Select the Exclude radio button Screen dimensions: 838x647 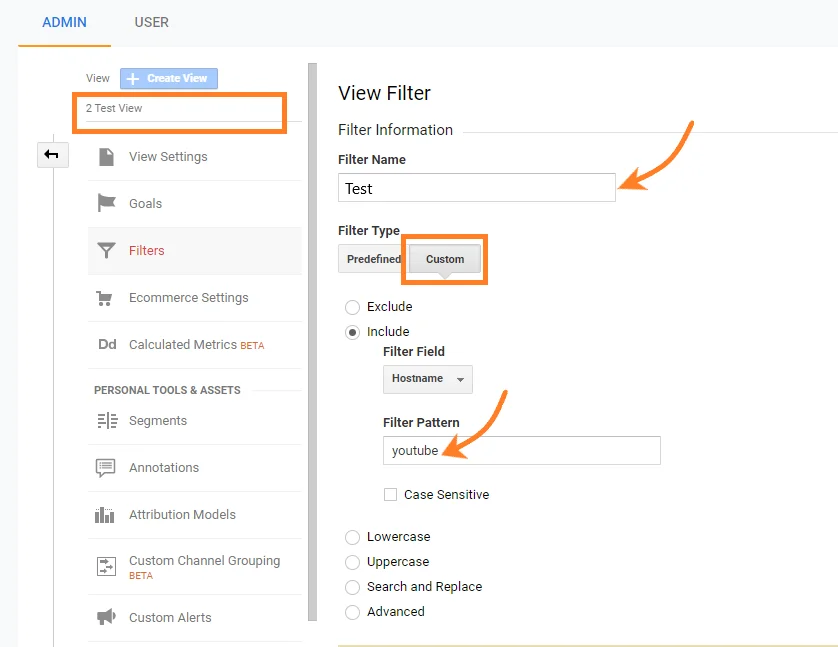352,307
